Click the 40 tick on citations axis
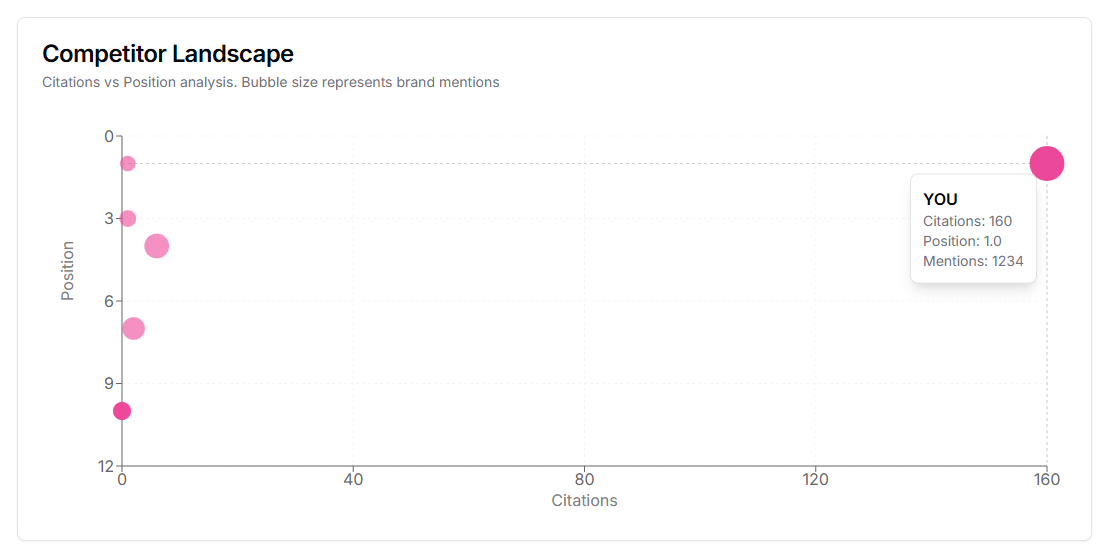The width and height of the screenshot is (1104, 554). pyautogui.click(x=353, y=479)
